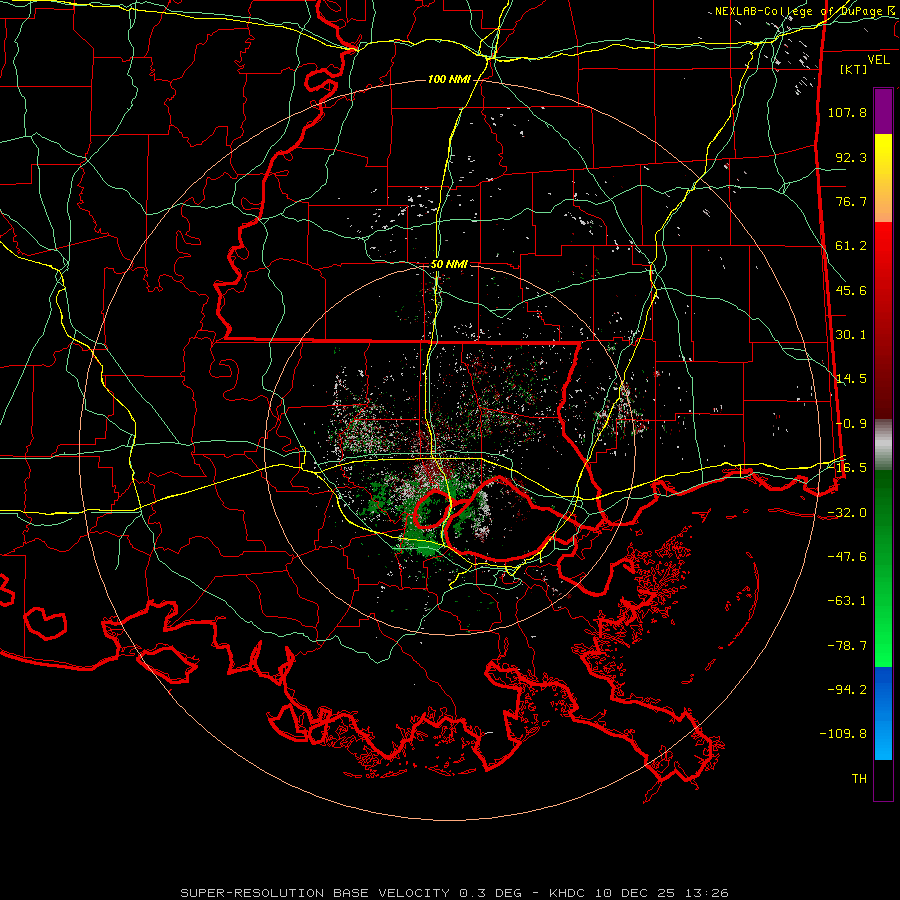Click the Super-Resolution Base Velocity caption
The image size is (900, 900).
coord(355,893)
